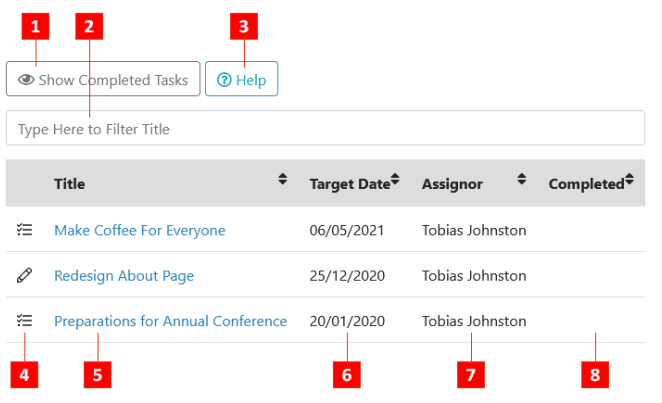
Task: Click the checklist icon beside Make Coffee For Everyone
Action: coord(24,230)
